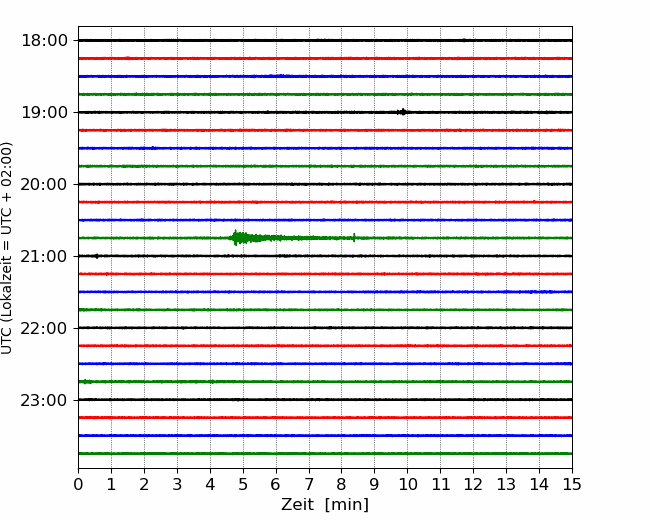Click the x-axis tick label 3
The width and height of the screenshot is (650, 520).
(x=177, y=484)
